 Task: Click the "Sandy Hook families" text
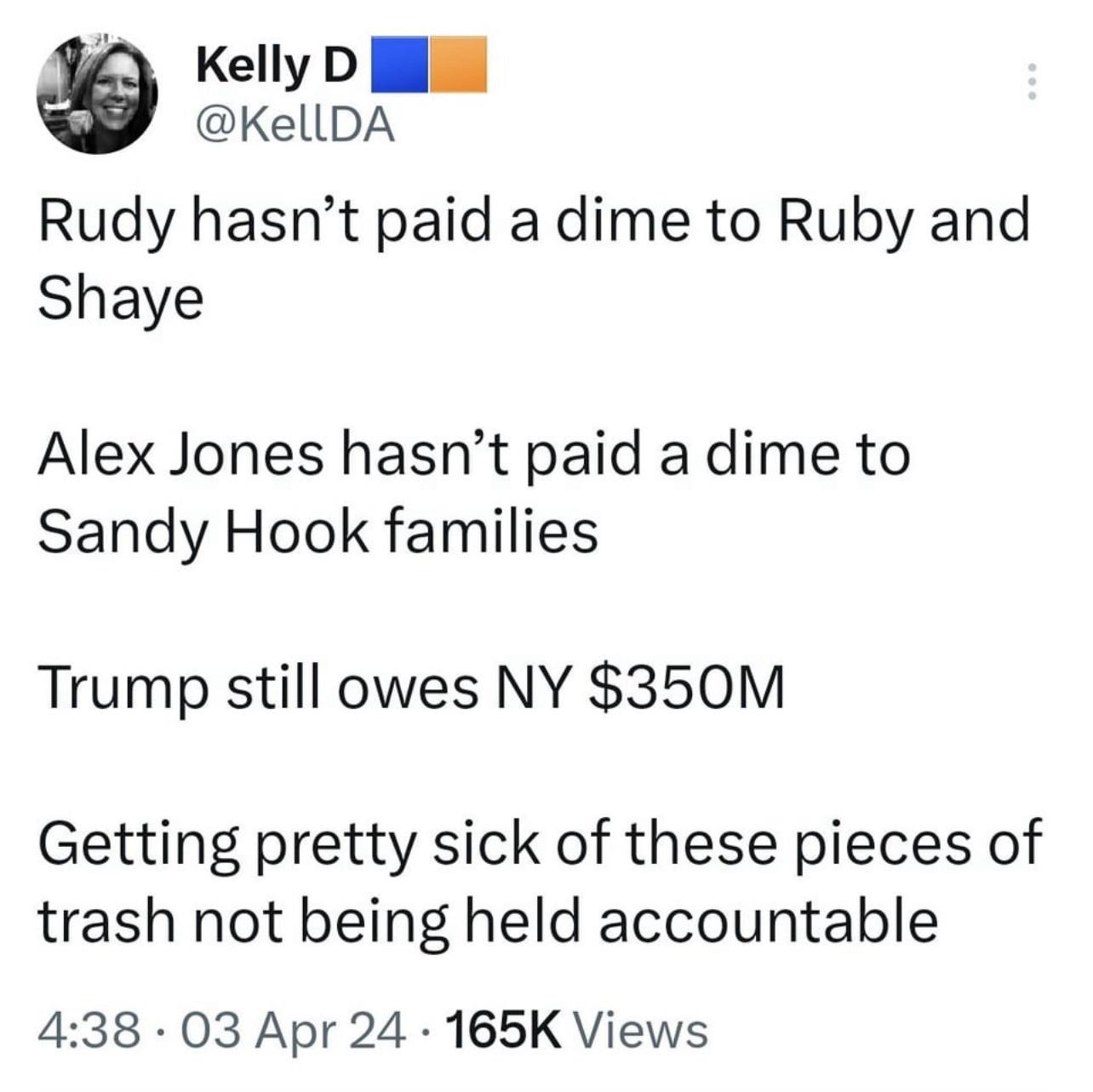click(x=318, y=532)
